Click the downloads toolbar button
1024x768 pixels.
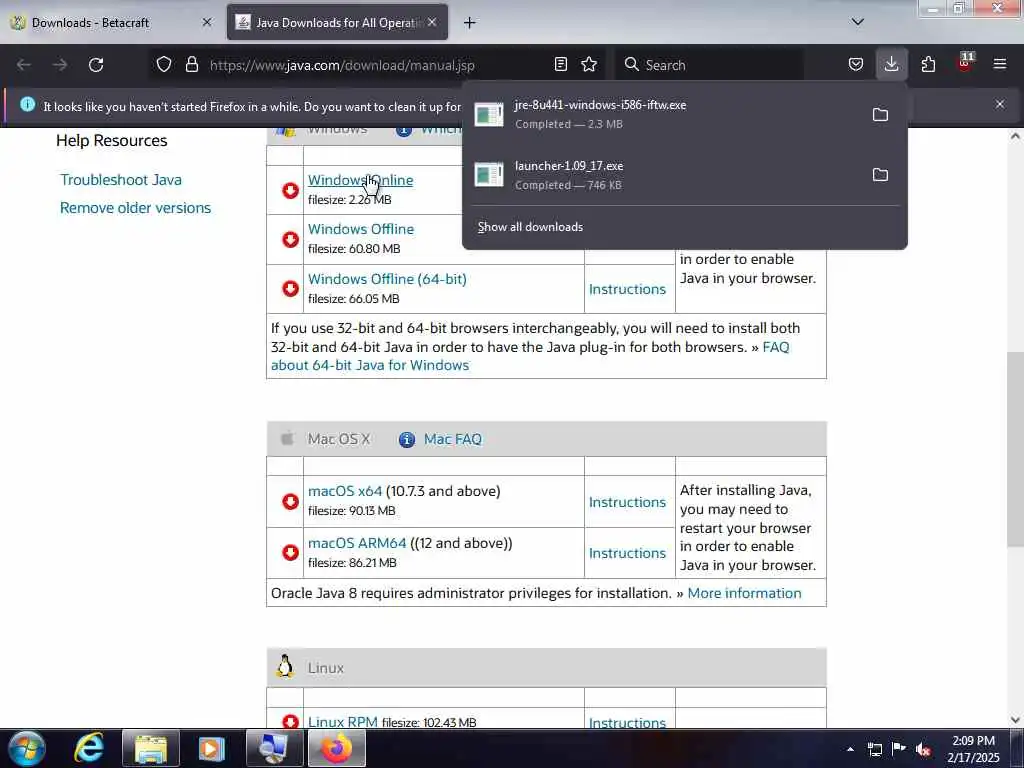point(891,65)
